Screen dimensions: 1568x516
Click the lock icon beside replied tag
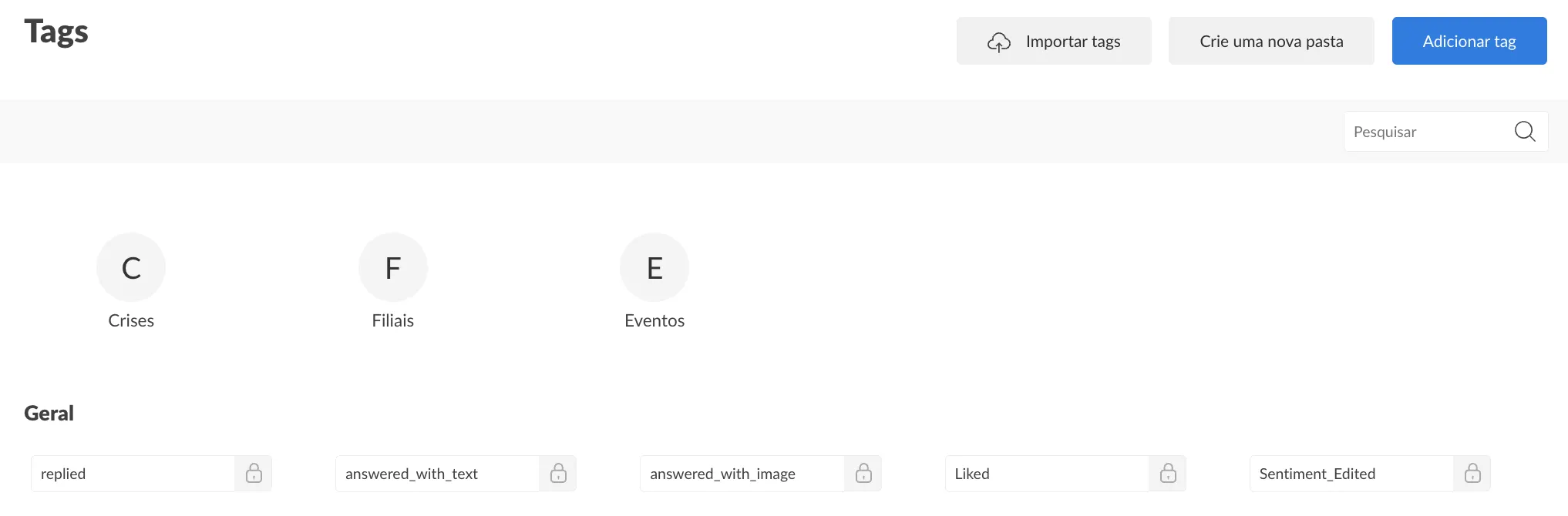254,473
